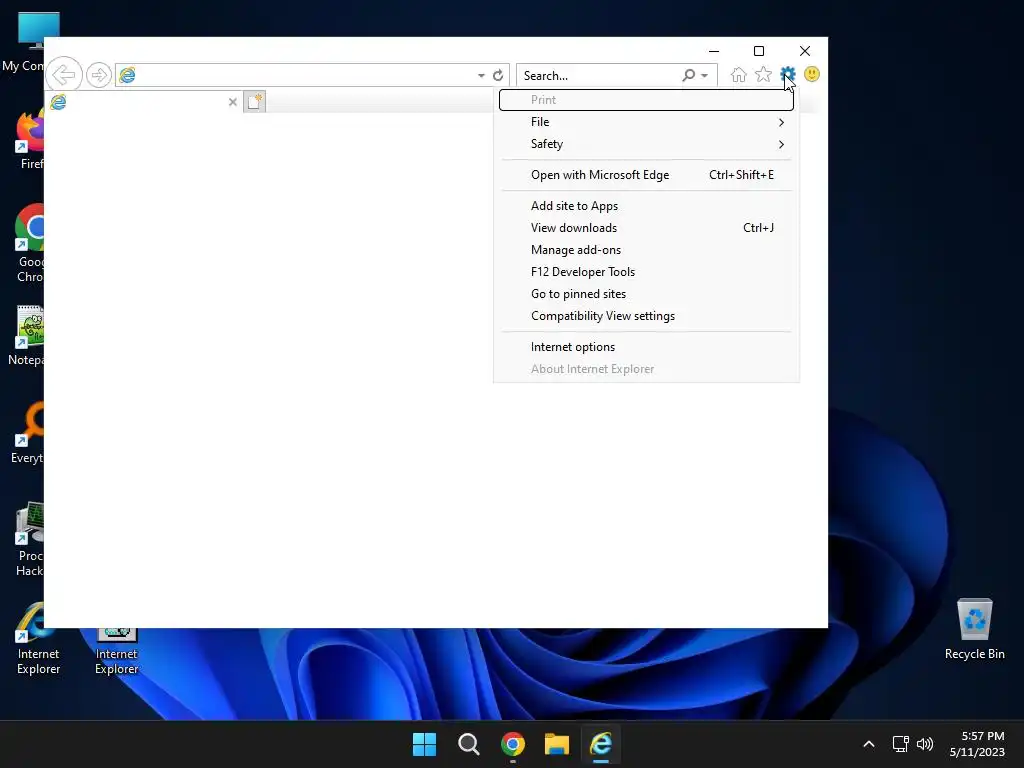Open the address bar autocomplete dropdown arrow
Viewport: 1024px width, 768px height.
[481, 76]
